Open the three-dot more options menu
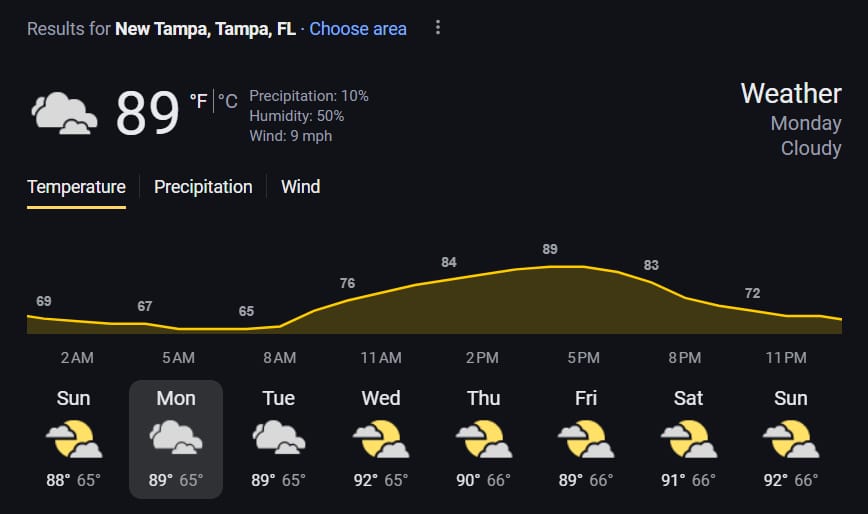The image size is (868, 514). coord(438,28)
